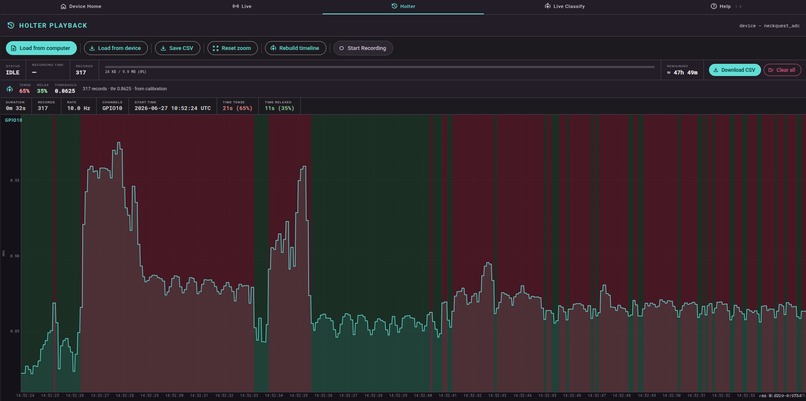Viewport: 806px width, 401px height.
Task: Click Download CSV button
Action: (735, 70)
